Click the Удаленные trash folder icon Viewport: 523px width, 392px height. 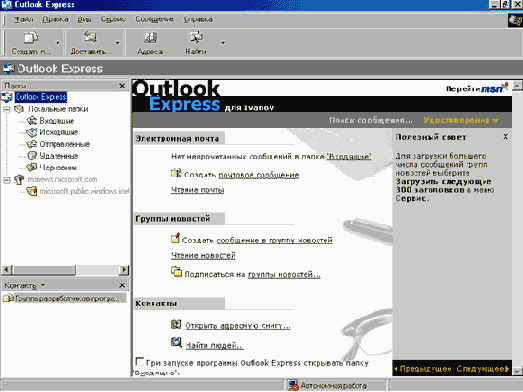(32, 155)
